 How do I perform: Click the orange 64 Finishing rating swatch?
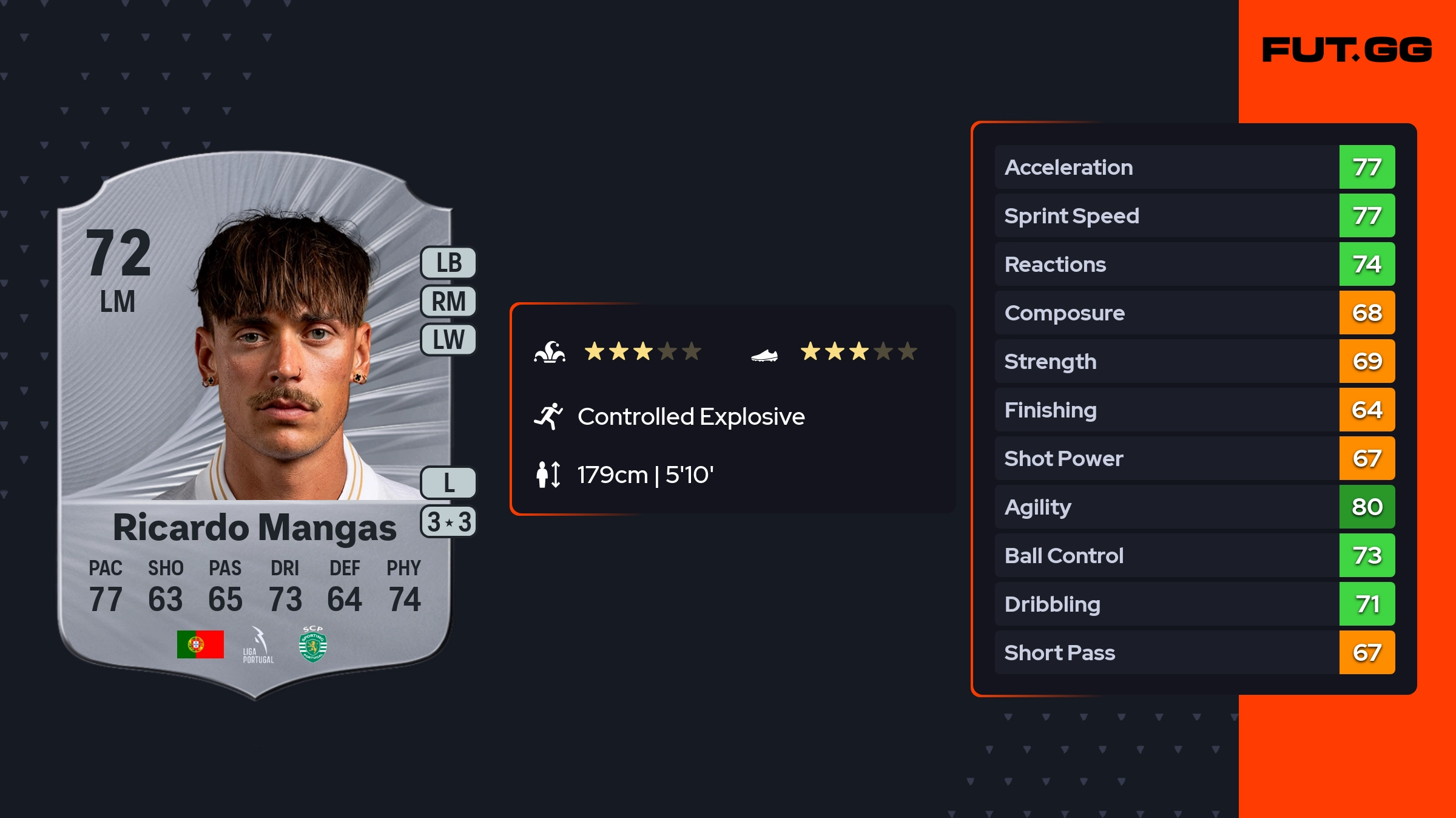pos(1367,410)
